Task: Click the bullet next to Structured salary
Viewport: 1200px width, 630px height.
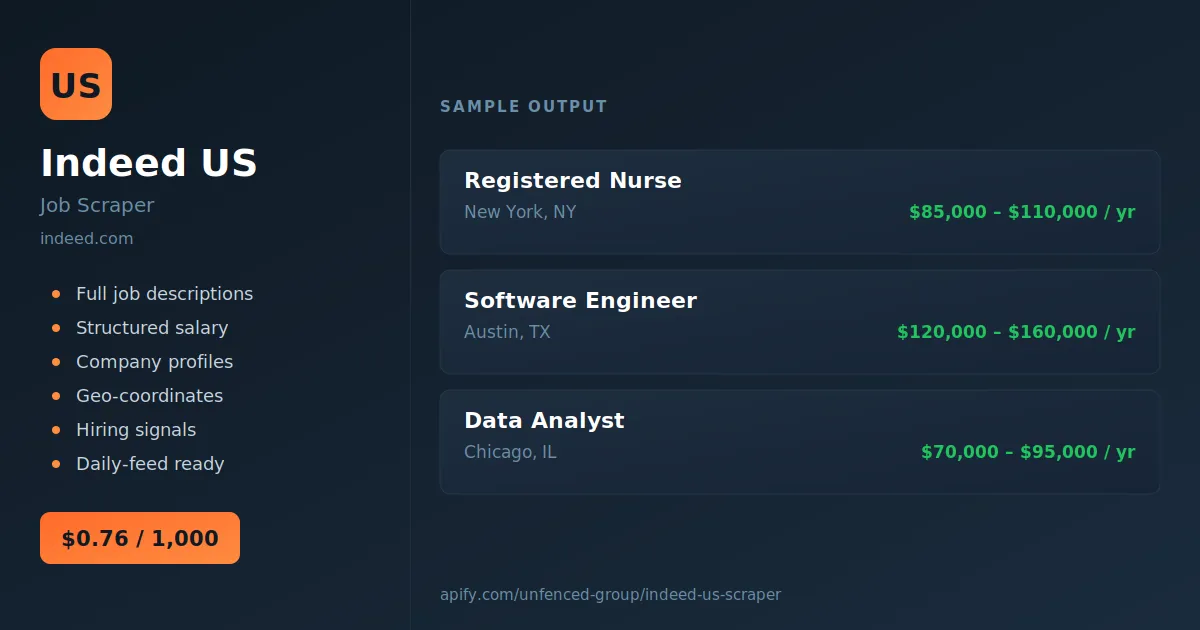Action: click(x=56, y=328)
